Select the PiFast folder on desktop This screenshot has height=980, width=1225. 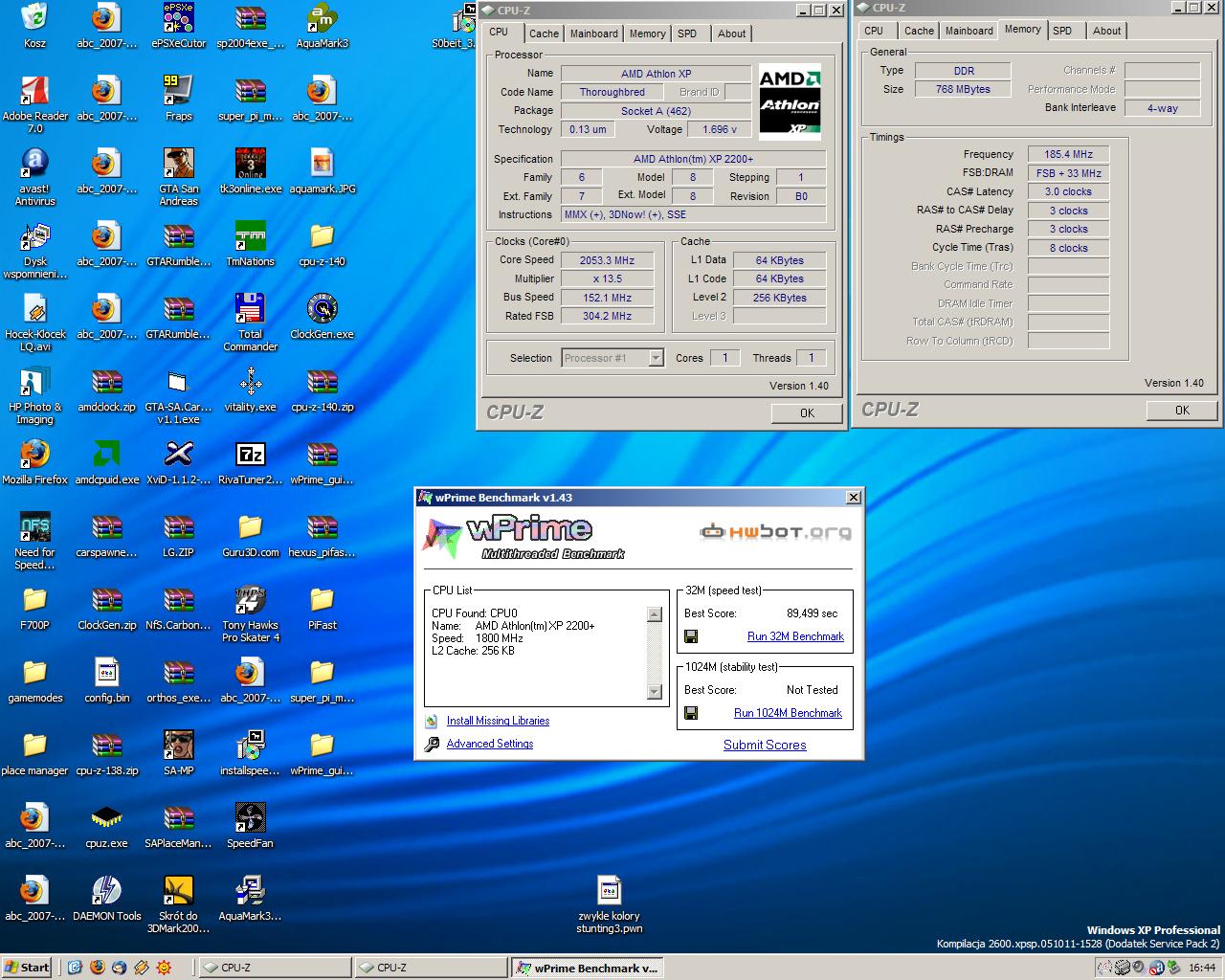[x=322, y=608]
